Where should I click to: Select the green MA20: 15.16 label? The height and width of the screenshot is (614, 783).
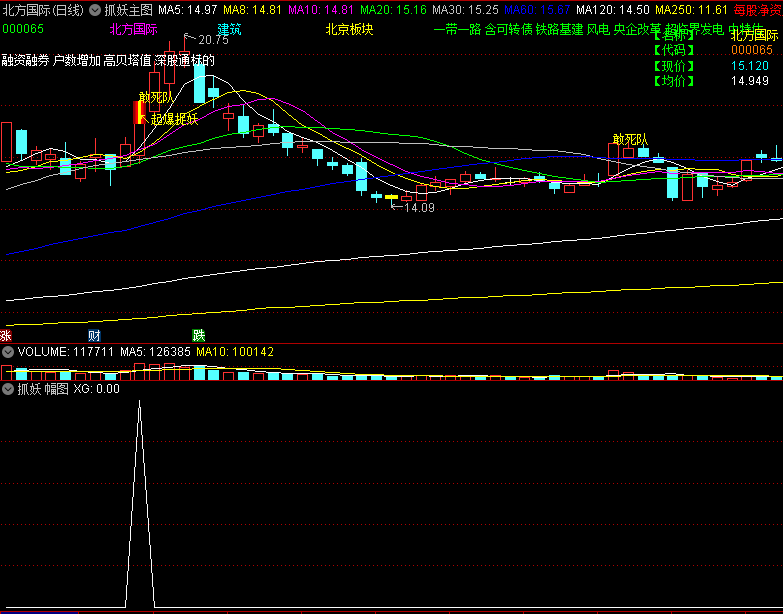[x=393, y=9]
